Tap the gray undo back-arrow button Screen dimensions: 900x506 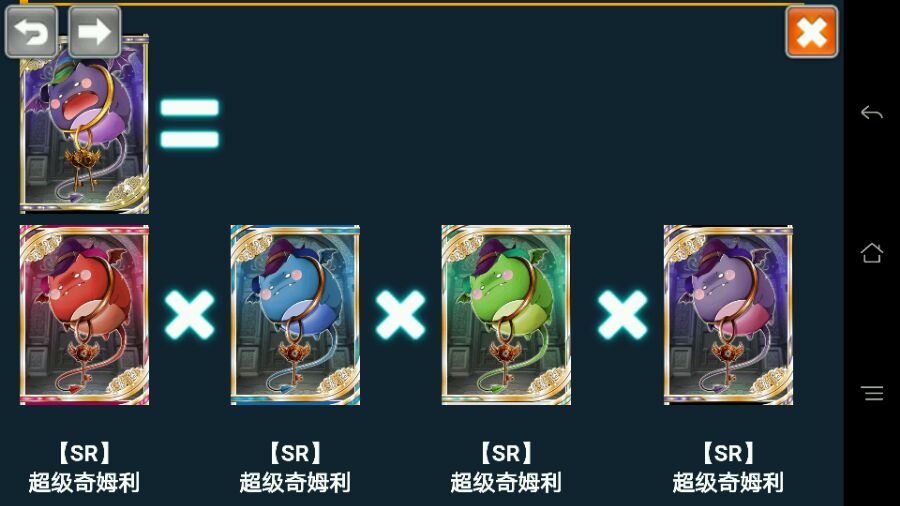(x=32, y=32)
